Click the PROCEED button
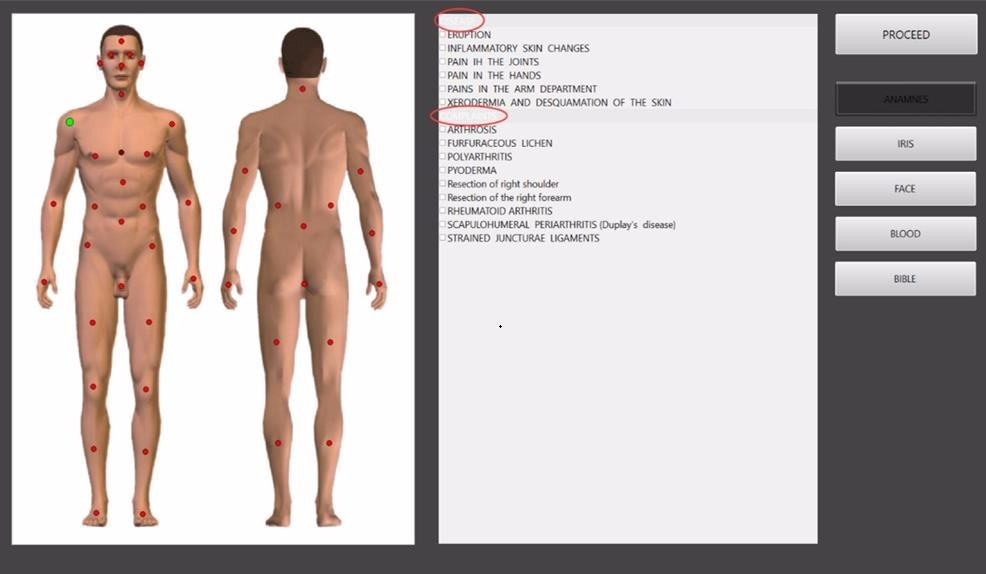Image resolution: width=986 pixels, height=574 pixels. point(906,35)
